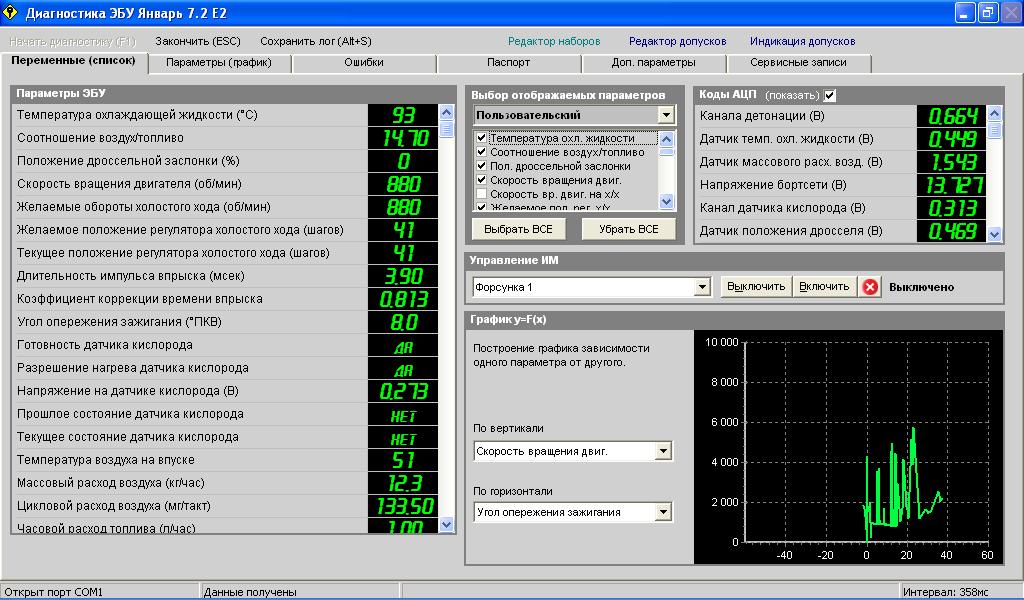
Task: Toggle the Коды АЦП (показать) checkbox
Action: point(830,95)
